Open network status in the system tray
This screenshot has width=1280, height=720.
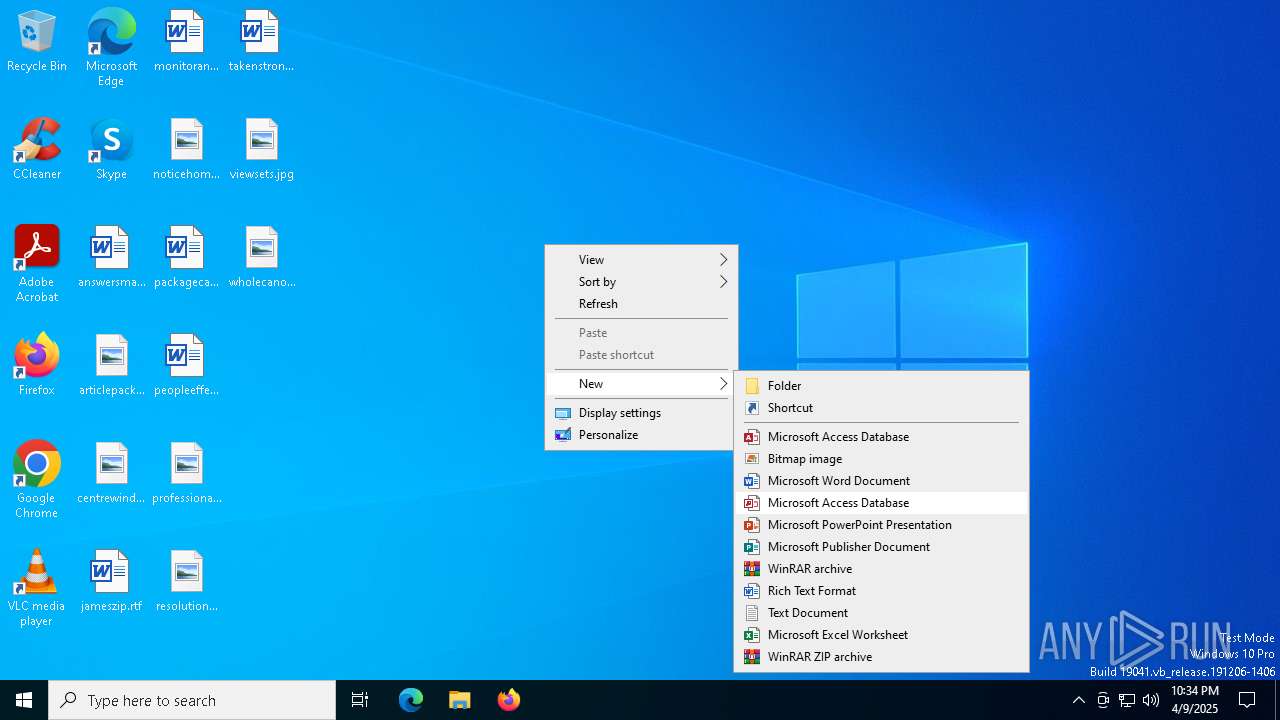[x=1127, y=700]
